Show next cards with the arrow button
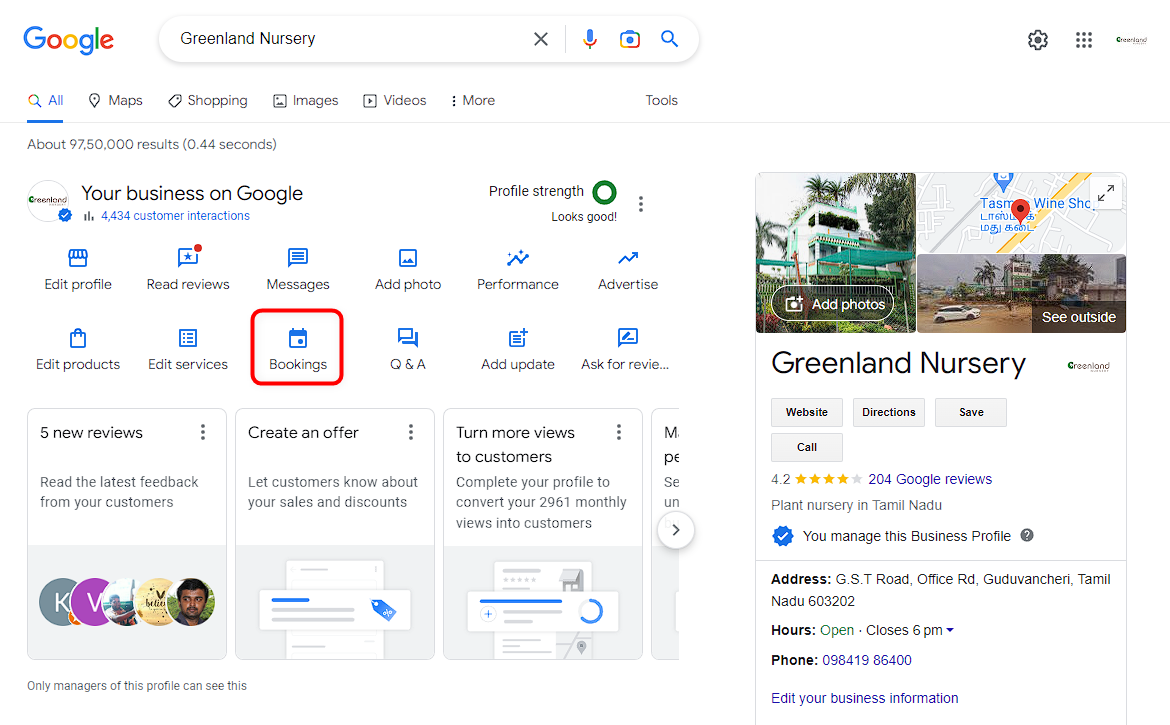This screenshot has width=1170, height=725. pyautogui.click(x=676, y=530)
